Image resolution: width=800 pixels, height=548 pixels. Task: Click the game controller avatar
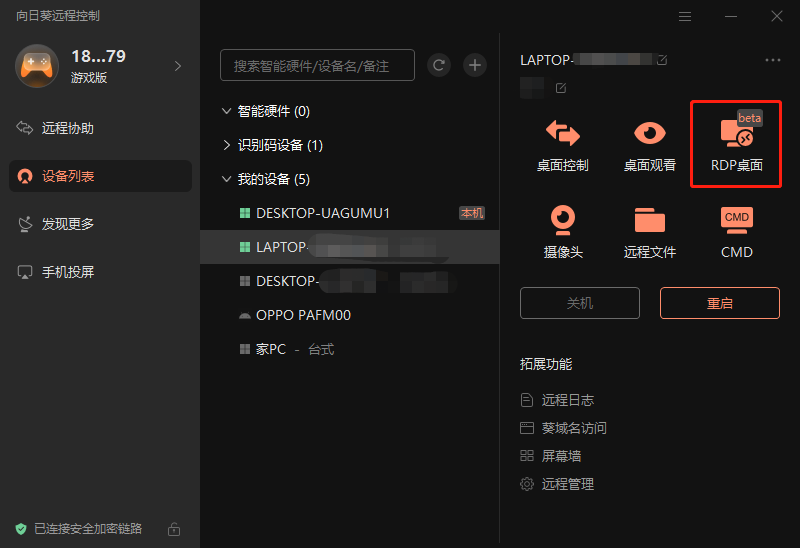click(37, 66)
